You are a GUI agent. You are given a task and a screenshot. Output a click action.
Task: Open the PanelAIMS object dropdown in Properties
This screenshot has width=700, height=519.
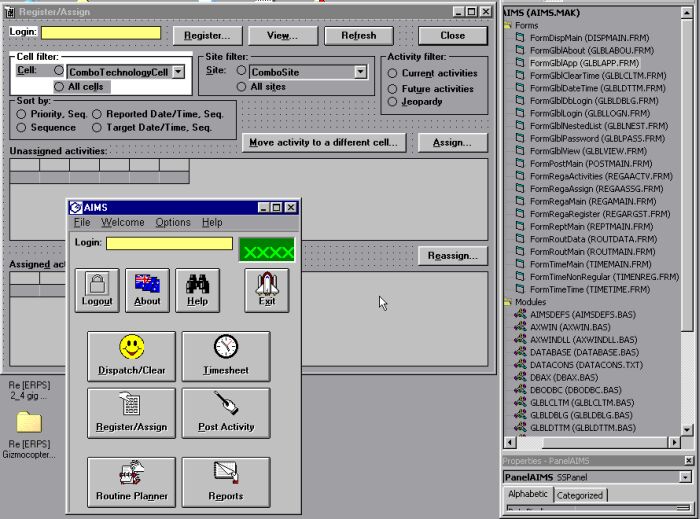tap(685, 477)
